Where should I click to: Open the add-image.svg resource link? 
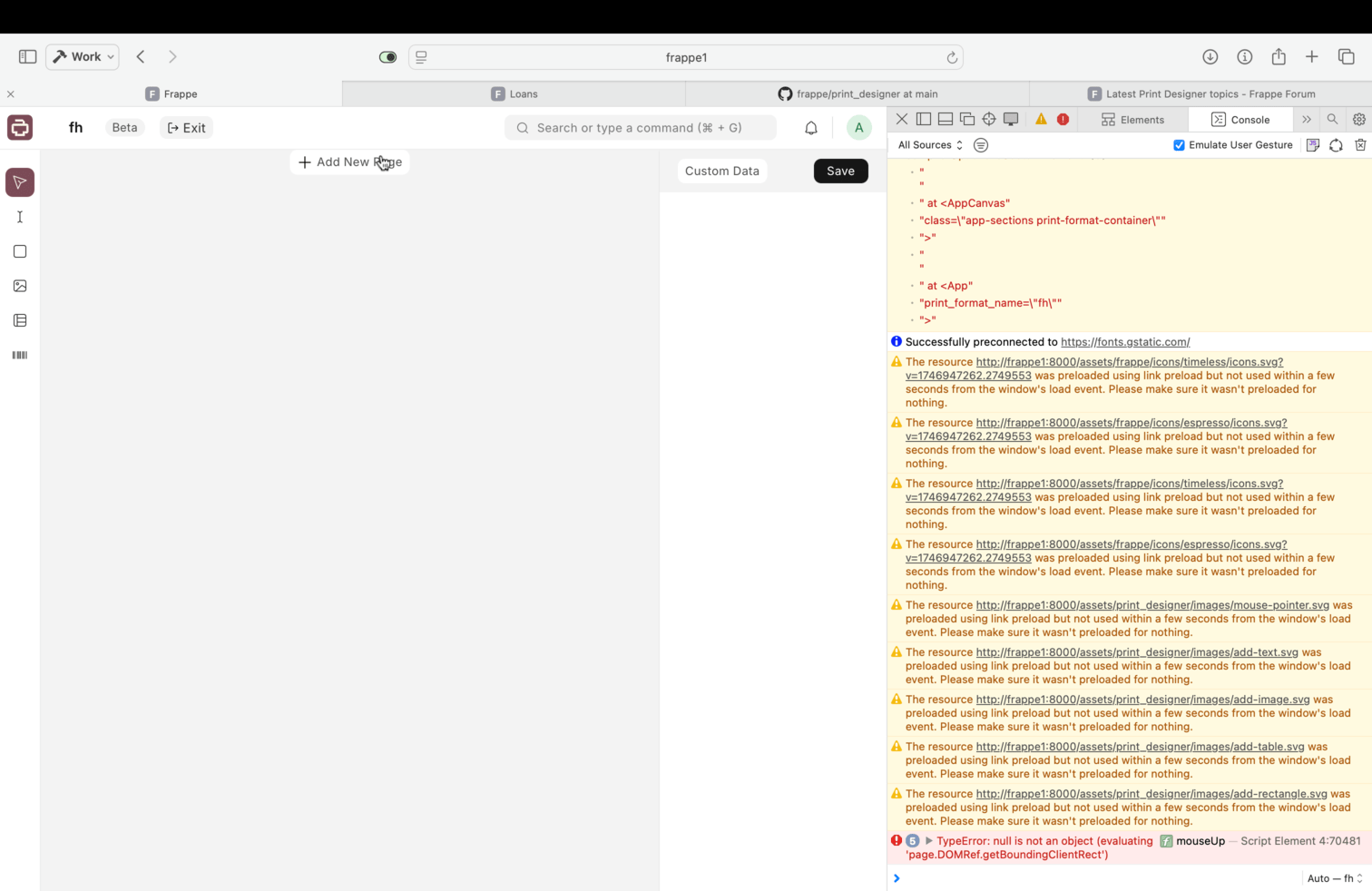pos(1142,700)
